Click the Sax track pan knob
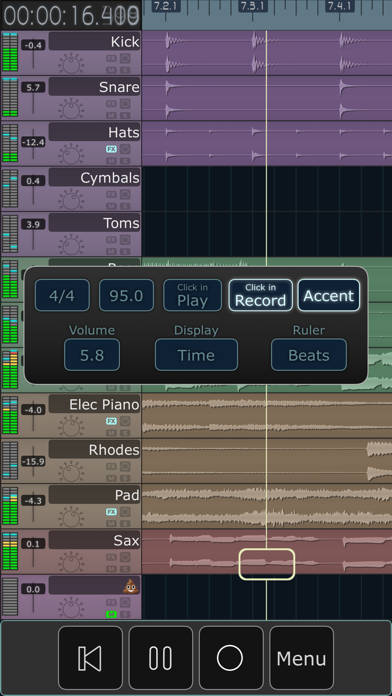 point(71,563)
